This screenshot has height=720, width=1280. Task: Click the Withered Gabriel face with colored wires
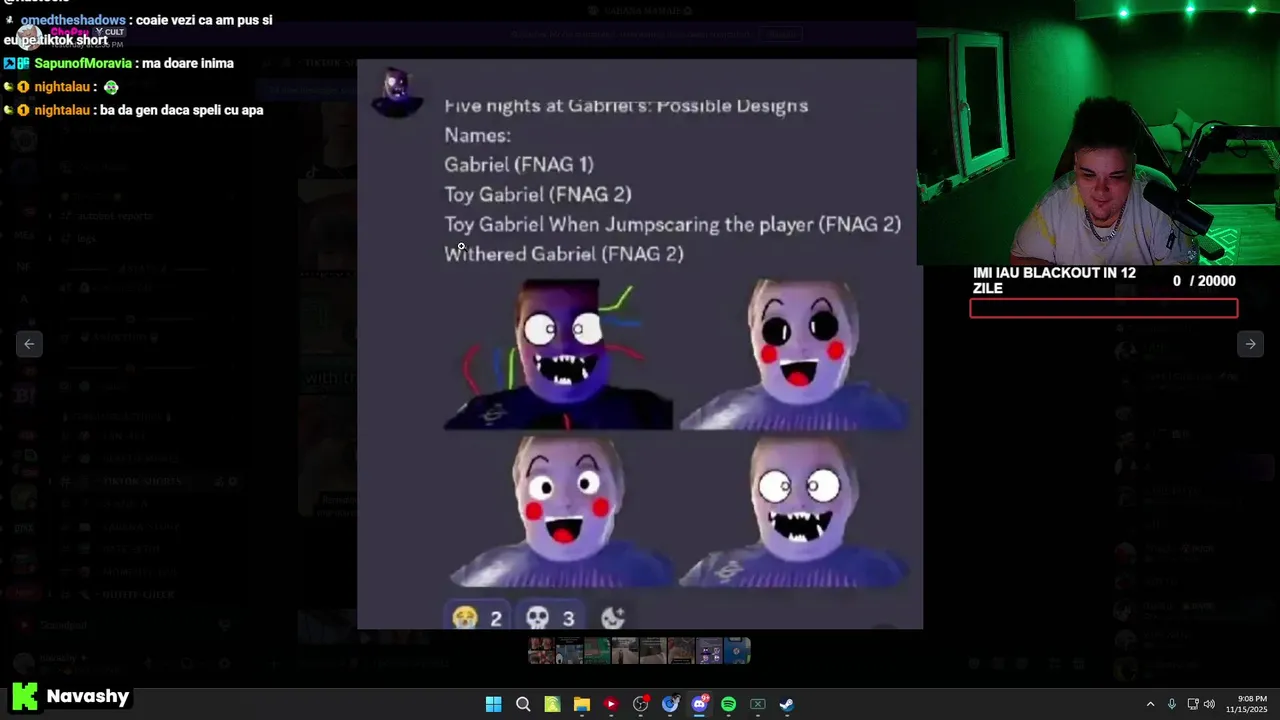(x=558, y=355)
